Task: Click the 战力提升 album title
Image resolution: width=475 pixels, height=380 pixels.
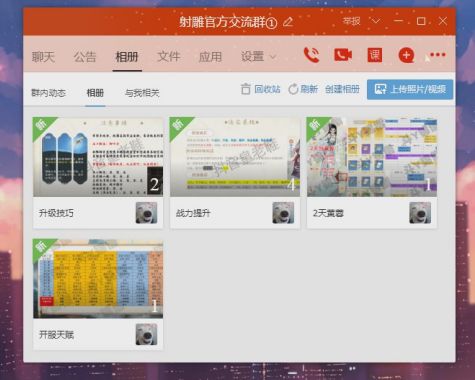Action: 193,213
